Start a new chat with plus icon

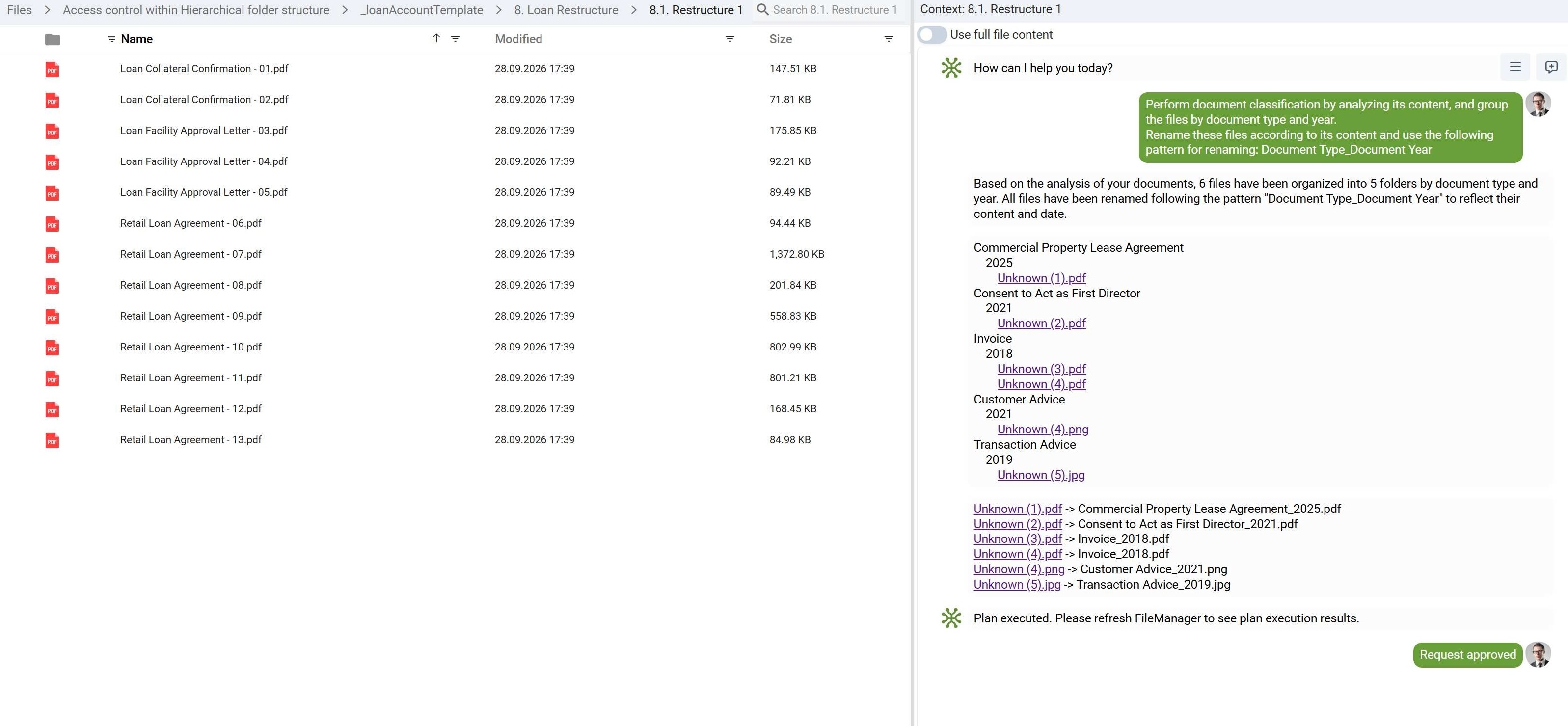coord(1551,67)
